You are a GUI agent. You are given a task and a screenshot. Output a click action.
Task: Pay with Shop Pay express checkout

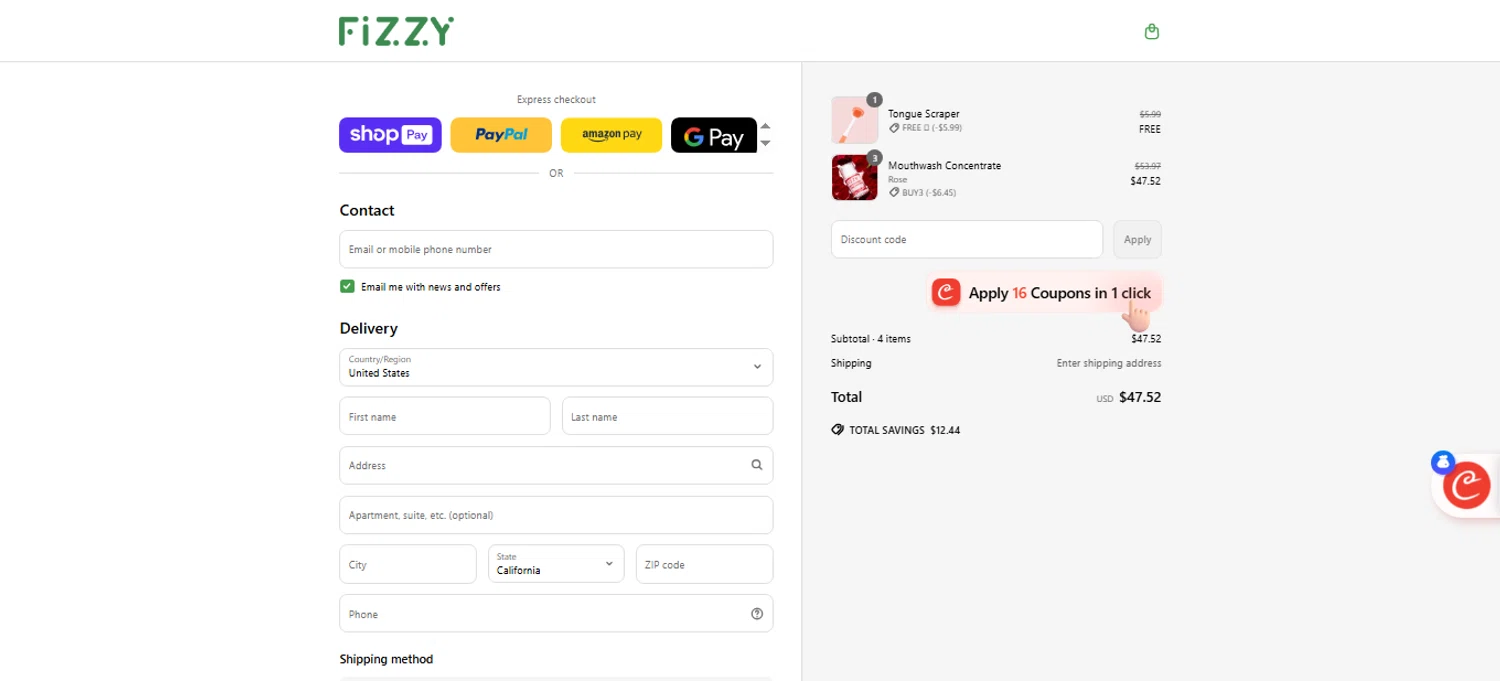(x=390, y=135)
